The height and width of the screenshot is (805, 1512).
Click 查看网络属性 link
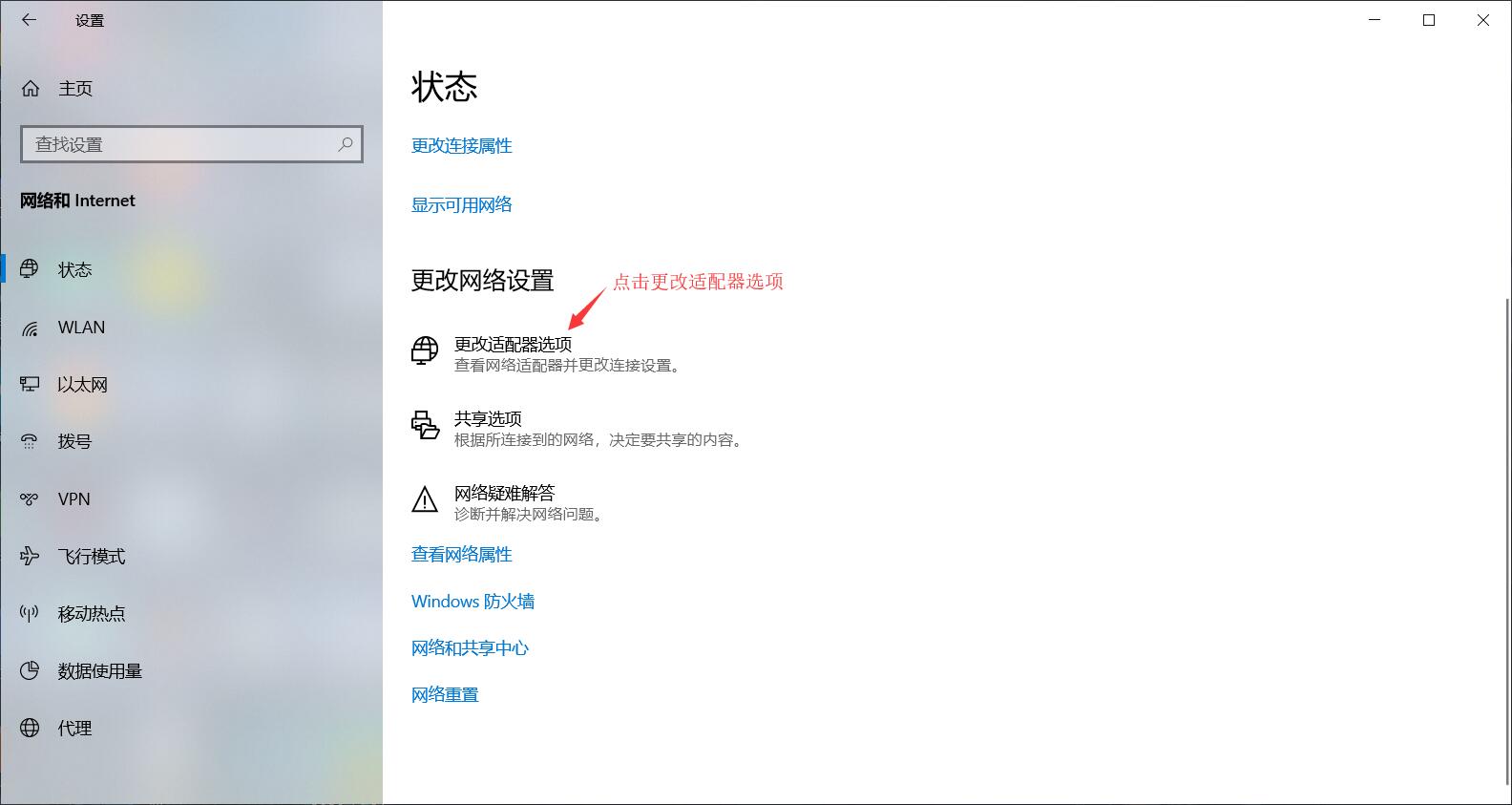(x=461, y=554)
